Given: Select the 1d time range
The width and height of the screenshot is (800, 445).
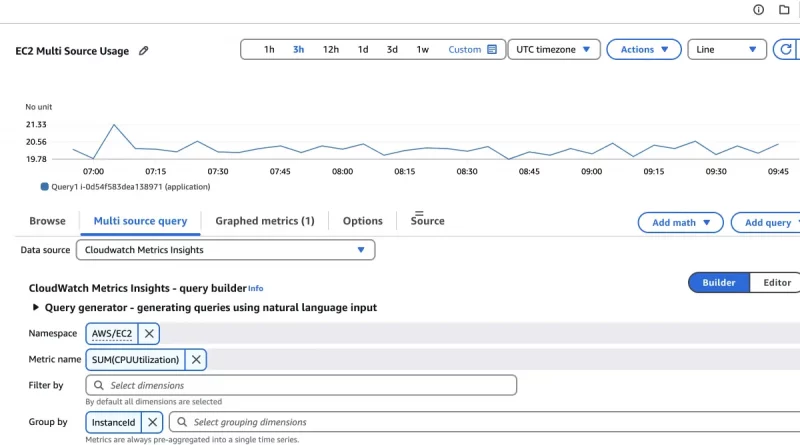Looking at the screenshot, I should pyautogui.click(x=363, y=50).
